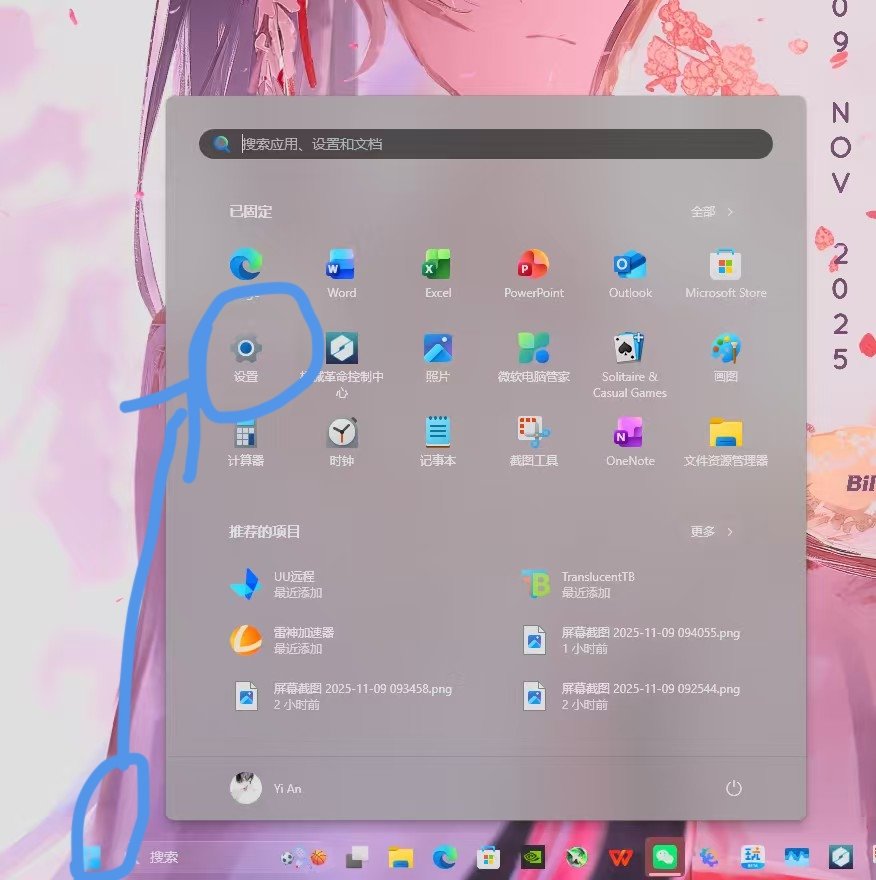
Task: Open PowerPoint in the pinned grid
Action: (x=534, y=264)
